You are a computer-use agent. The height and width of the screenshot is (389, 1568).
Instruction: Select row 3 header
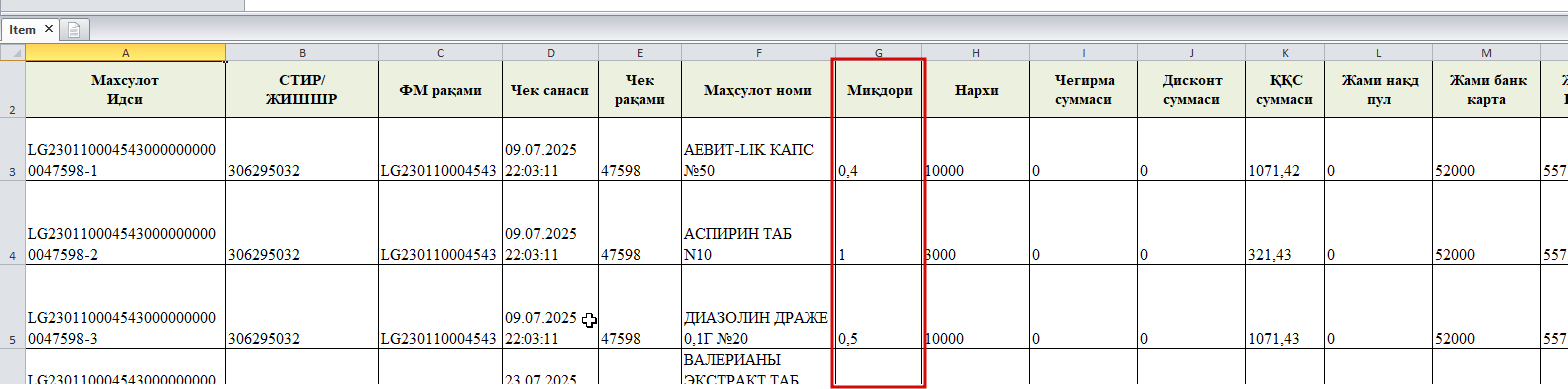[13, 148]
